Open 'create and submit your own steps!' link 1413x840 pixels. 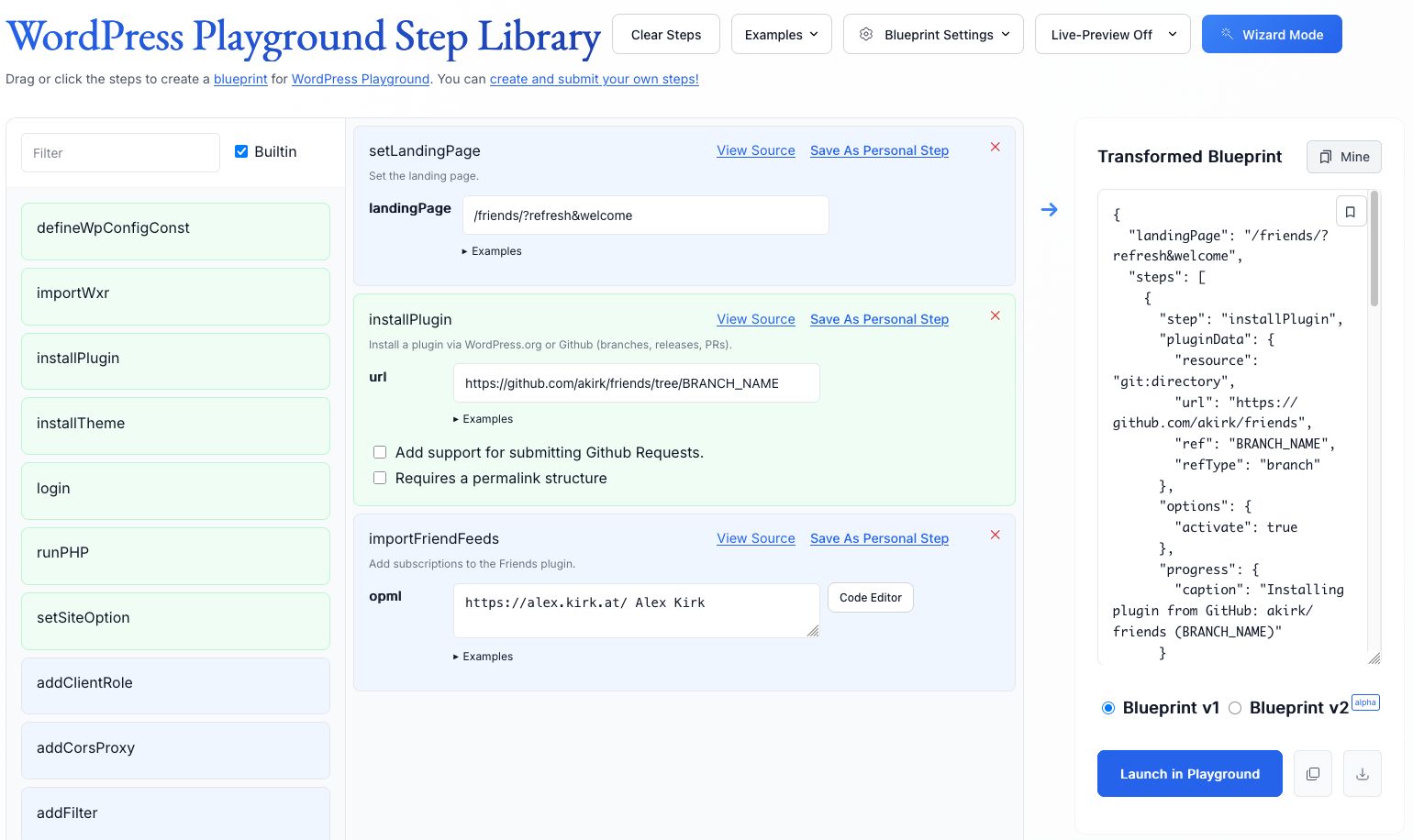point(595,79)
